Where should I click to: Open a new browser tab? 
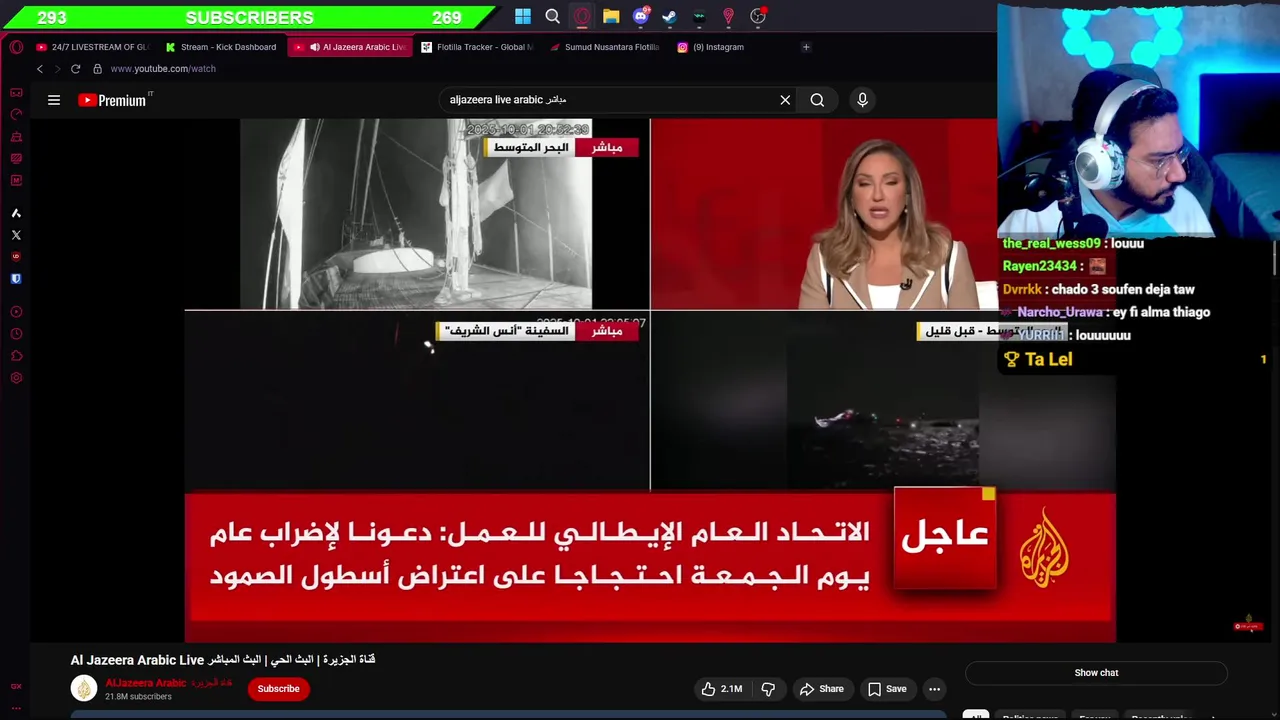[x=806, y=47]
